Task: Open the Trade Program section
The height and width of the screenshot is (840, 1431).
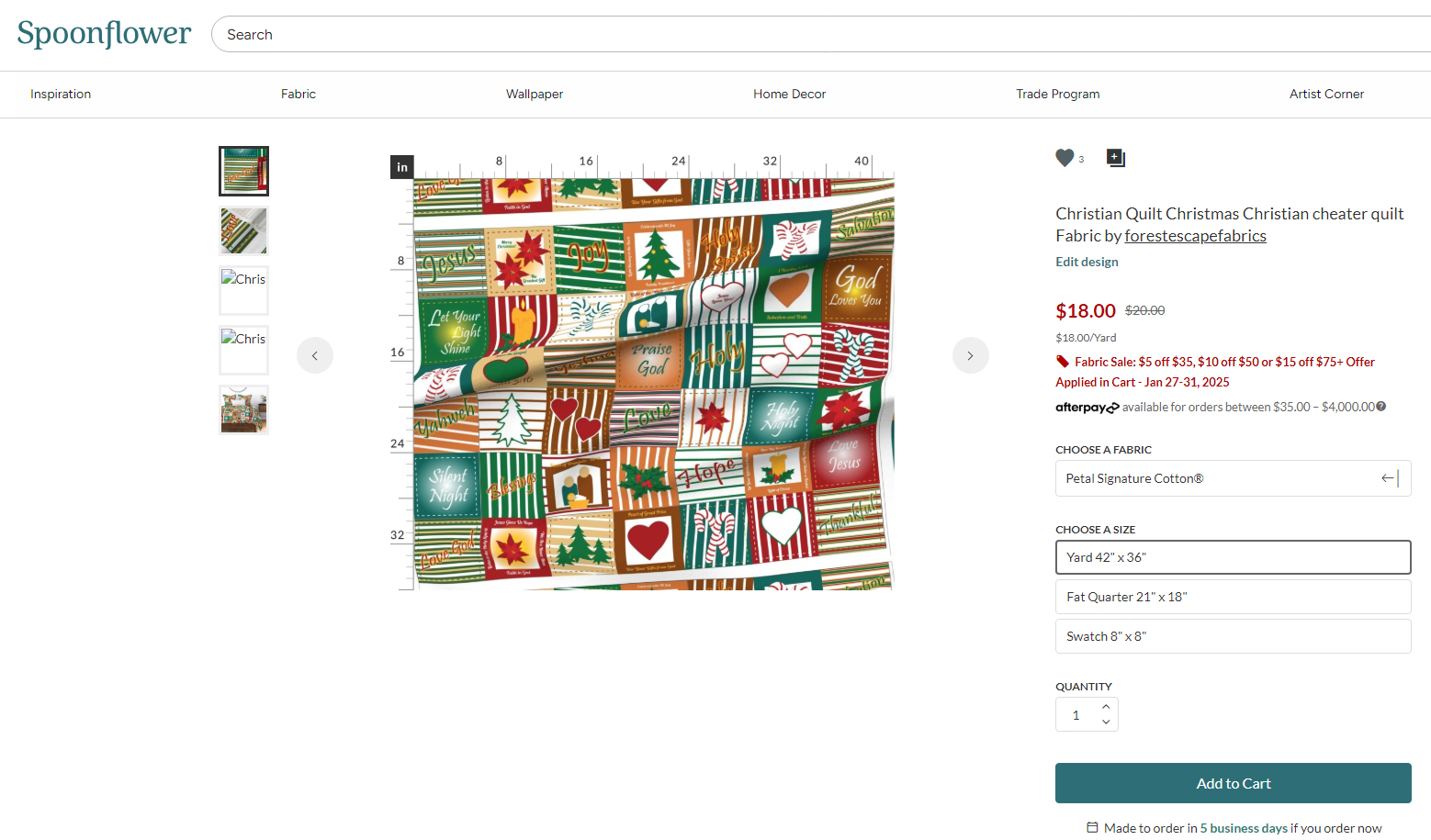Action: click(x=1057, y=94)
